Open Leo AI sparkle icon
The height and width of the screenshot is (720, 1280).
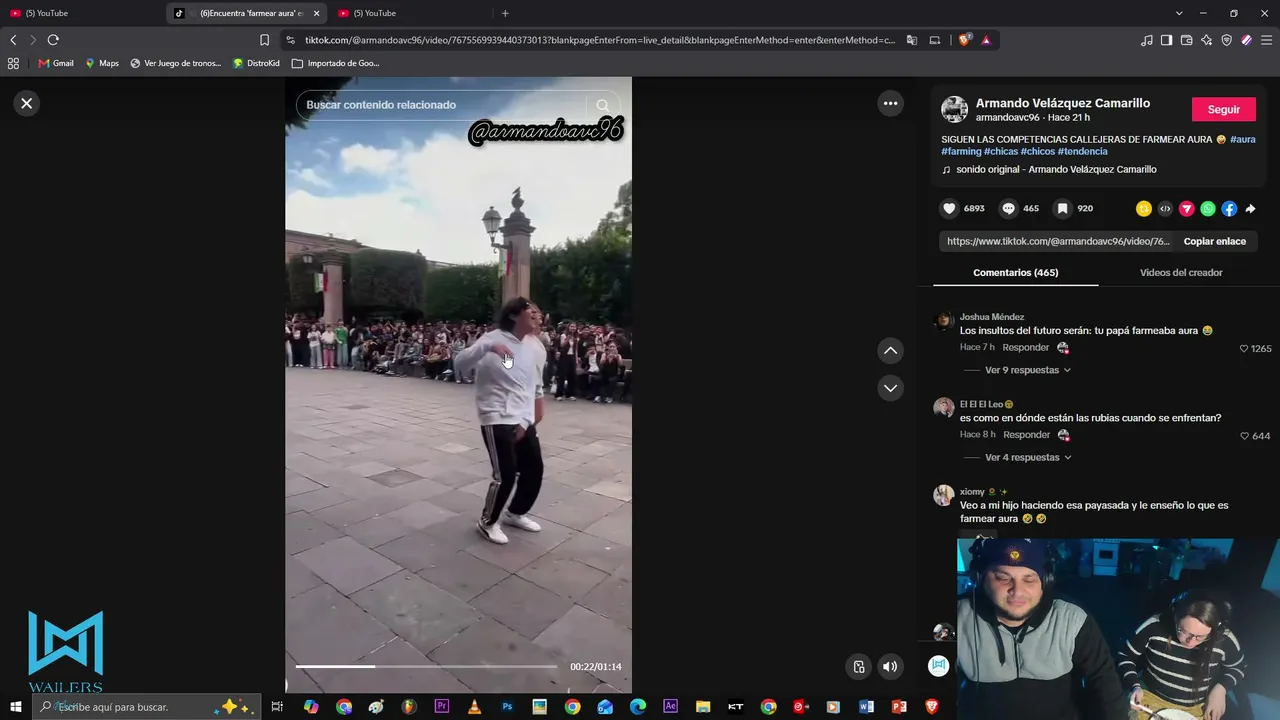point(1206,40)
